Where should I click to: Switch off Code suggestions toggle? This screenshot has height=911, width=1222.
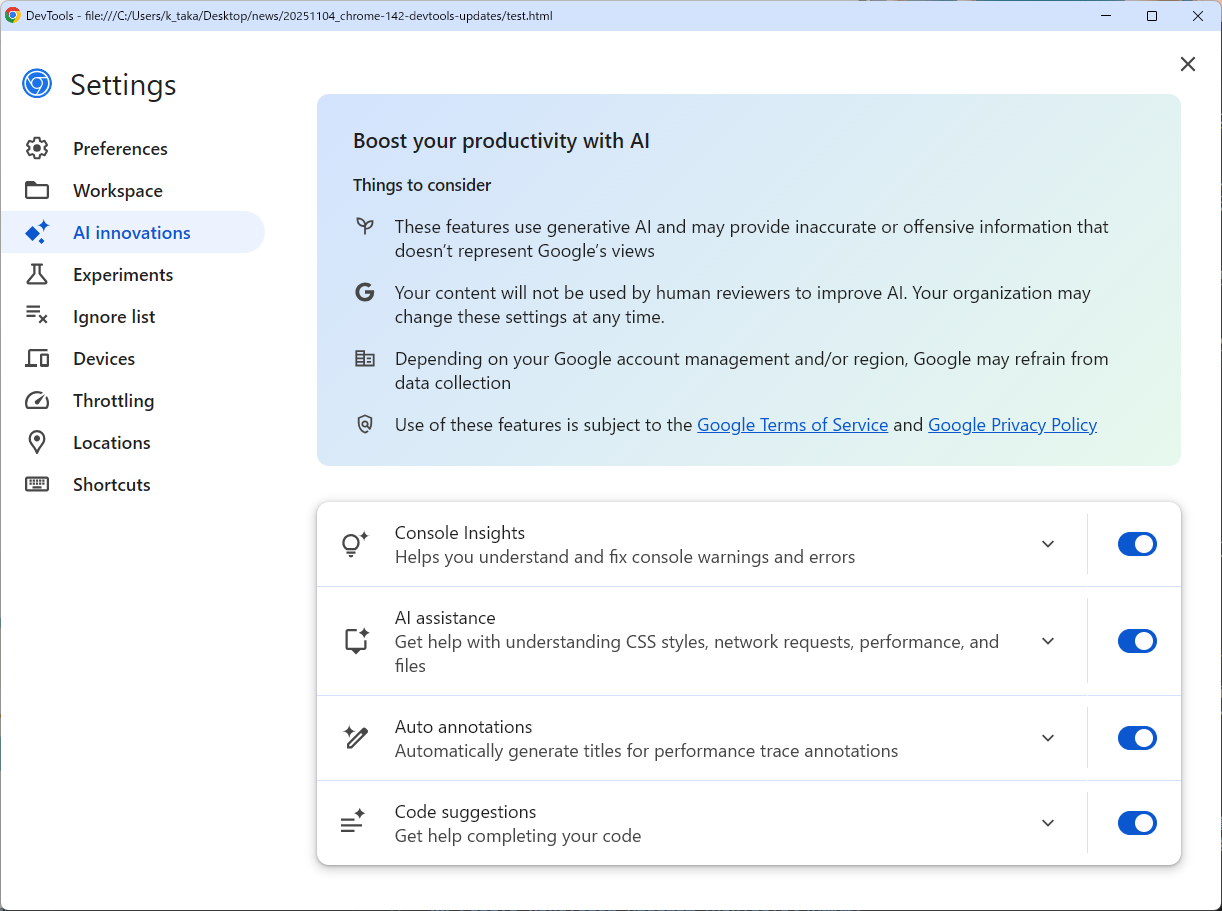[1137, 823]
